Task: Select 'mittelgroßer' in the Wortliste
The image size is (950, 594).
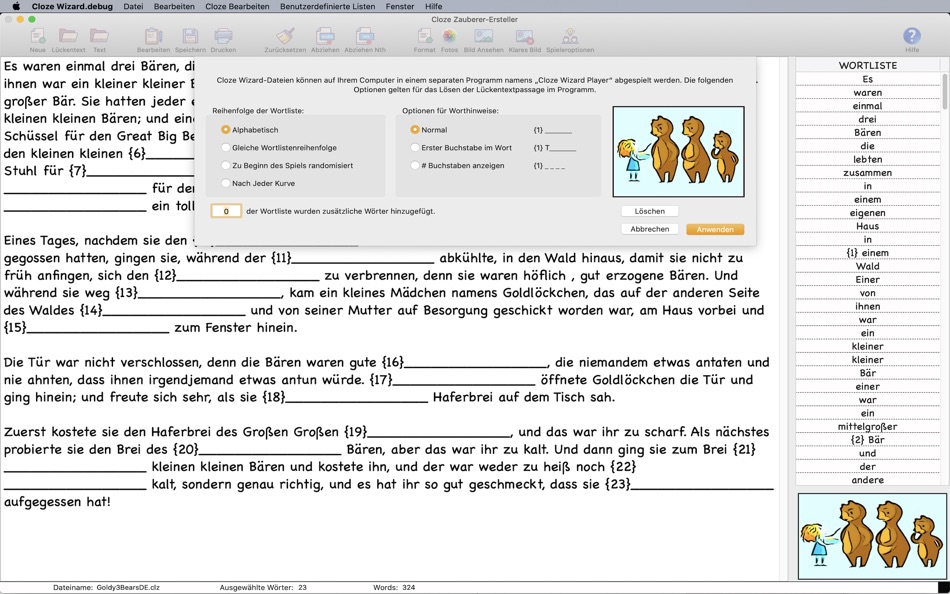Action: (x=868, y=425)
